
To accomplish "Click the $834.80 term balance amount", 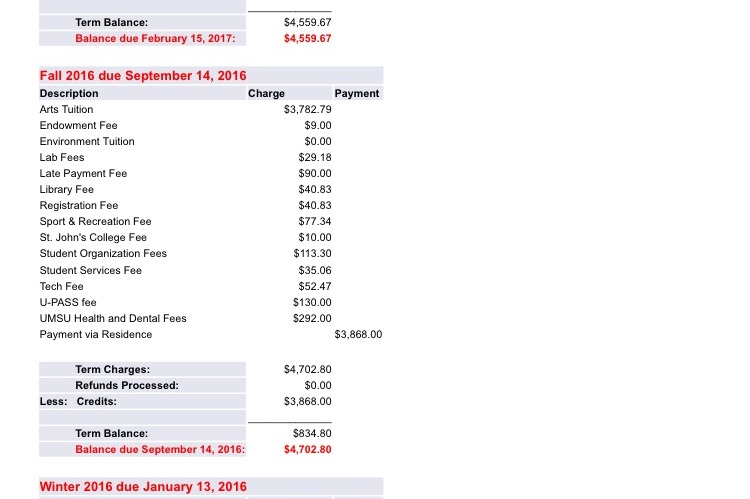I will coord(312,433).
